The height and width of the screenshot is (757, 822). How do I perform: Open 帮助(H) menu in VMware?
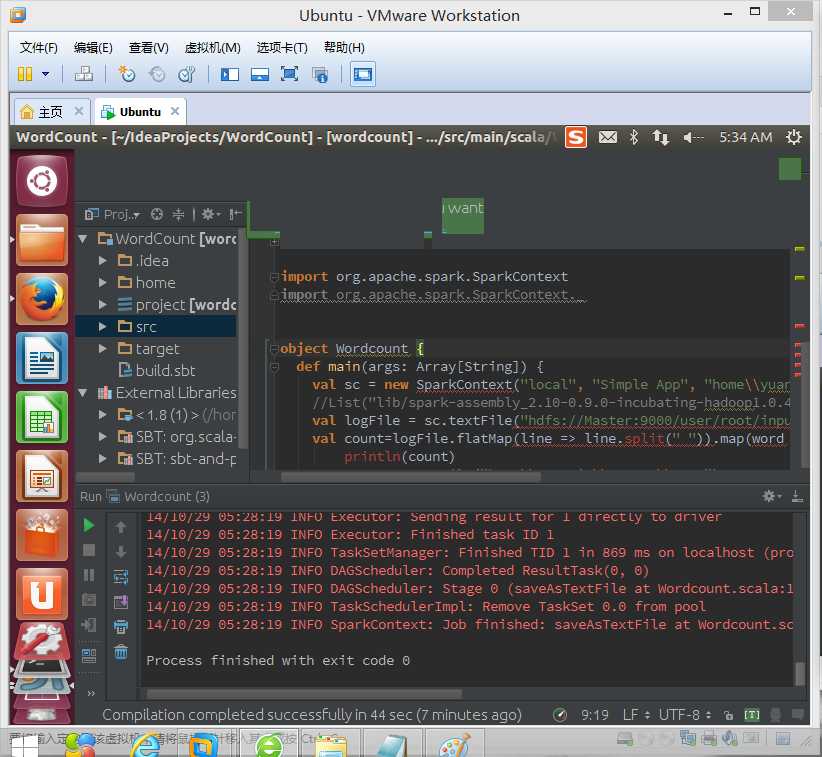[344, 48]
